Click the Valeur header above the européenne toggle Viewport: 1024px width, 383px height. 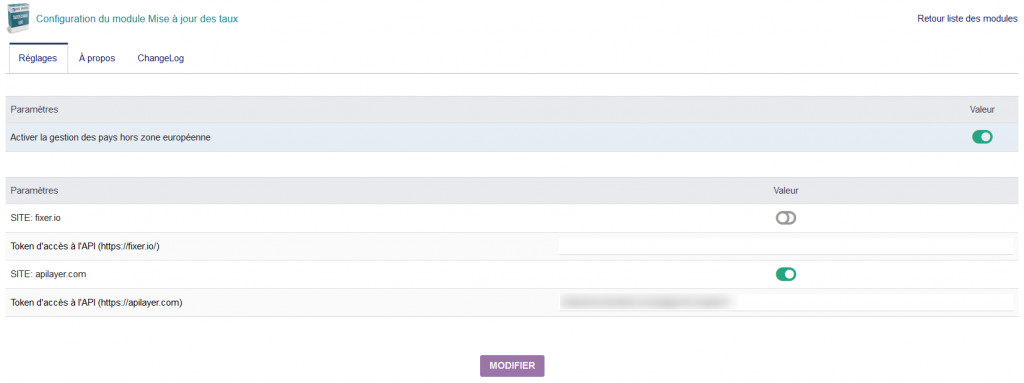click(x=982, y=109)
